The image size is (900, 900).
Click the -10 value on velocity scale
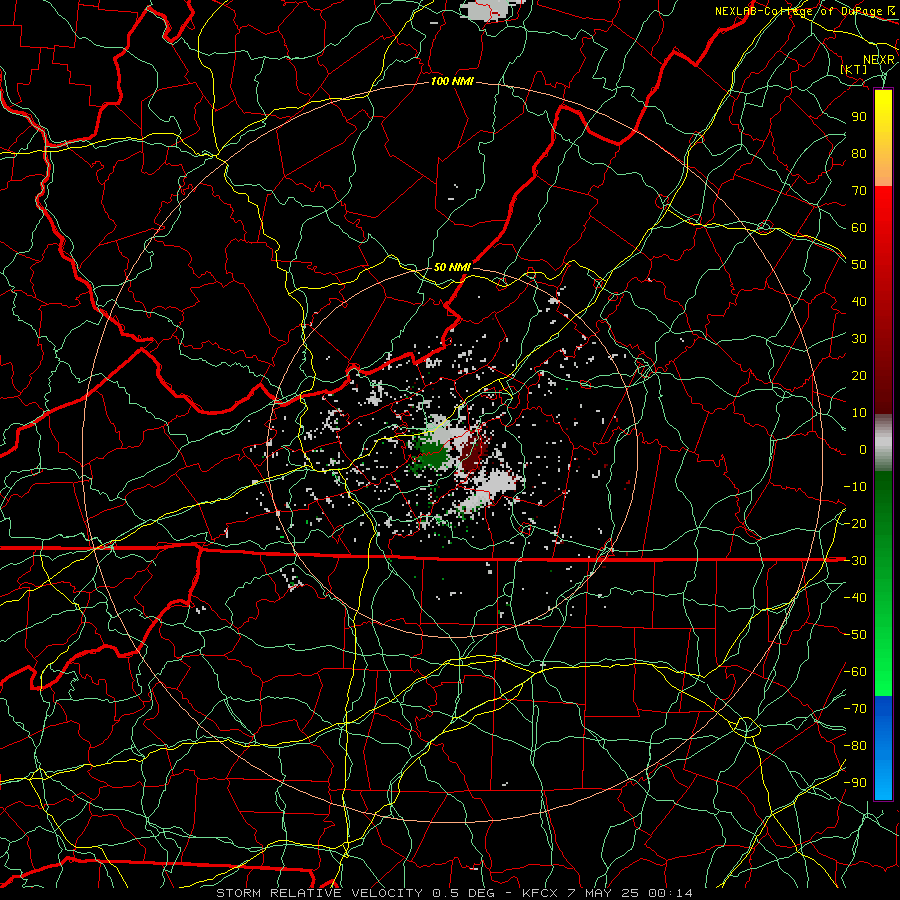tap(855, 487)
